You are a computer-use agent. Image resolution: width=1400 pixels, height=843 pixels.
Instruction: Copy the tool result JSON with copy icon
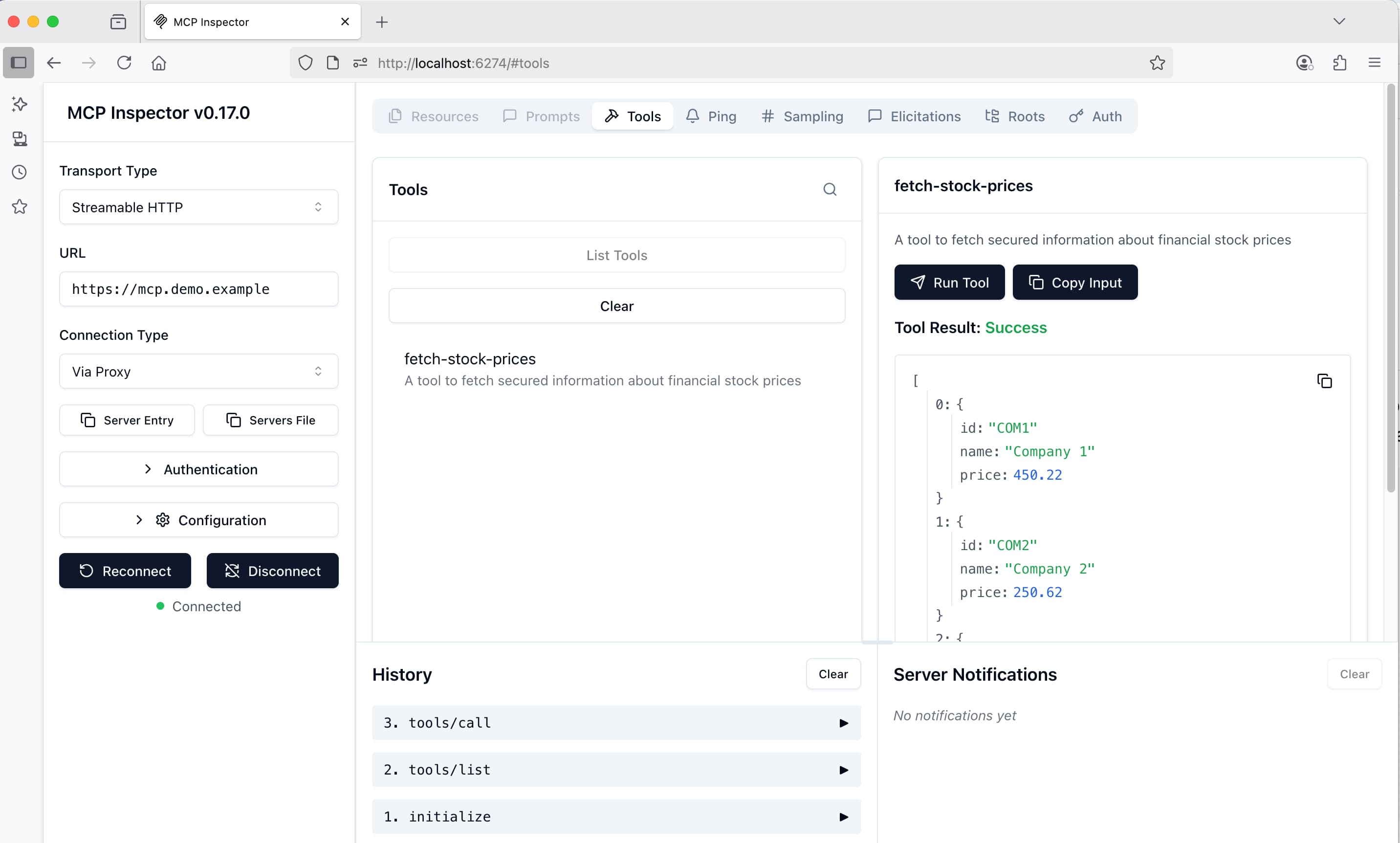1324,380
